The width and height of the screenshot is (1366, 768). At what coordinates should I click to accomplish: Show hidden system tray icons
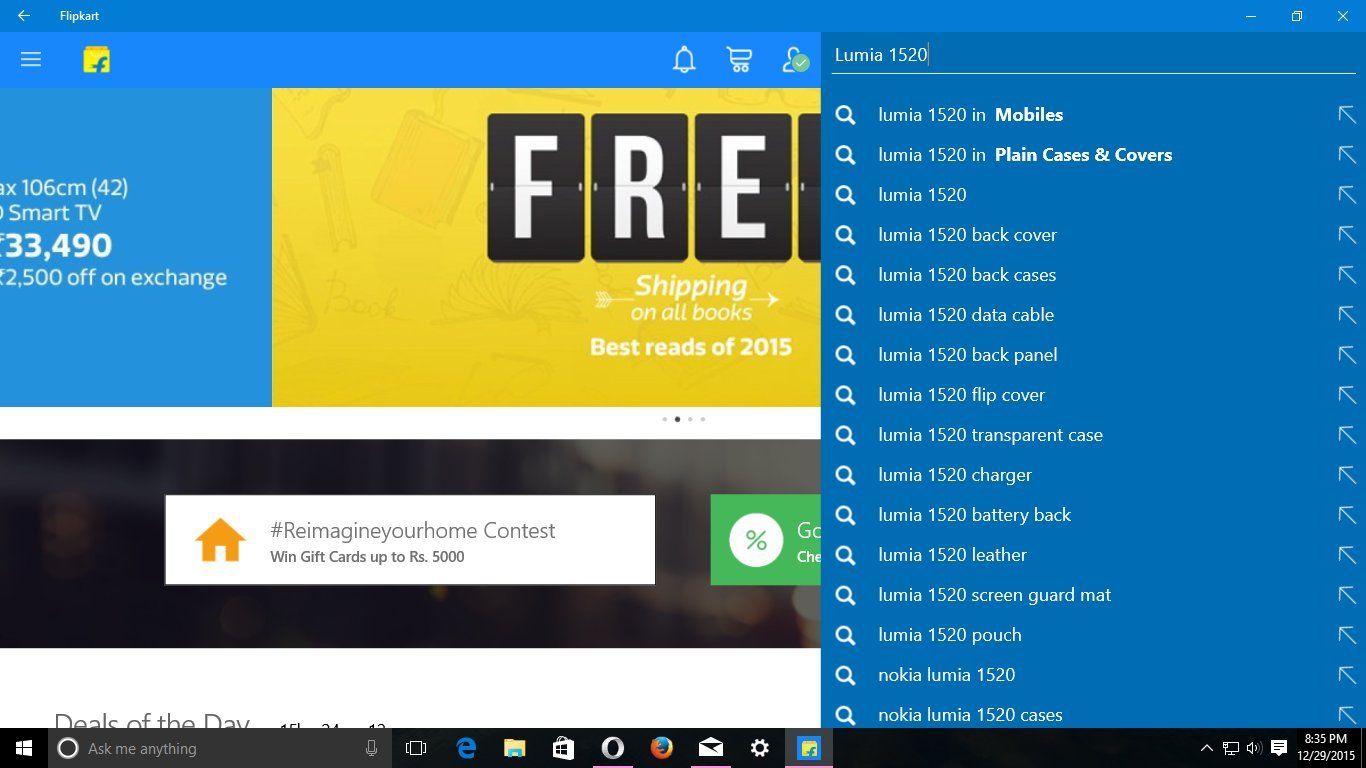pos(1207,748)
